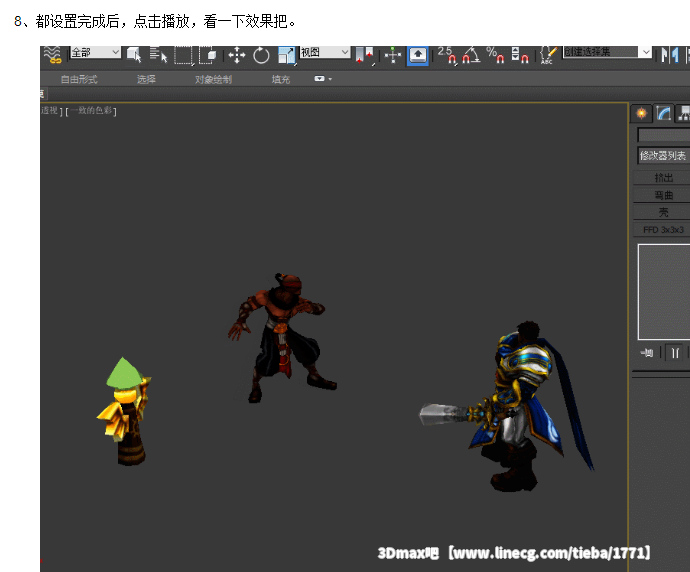The width and height of the screenshot is (690, 572).
Task: Open the 对象绘制 ribbon tab
Action: 213,79
